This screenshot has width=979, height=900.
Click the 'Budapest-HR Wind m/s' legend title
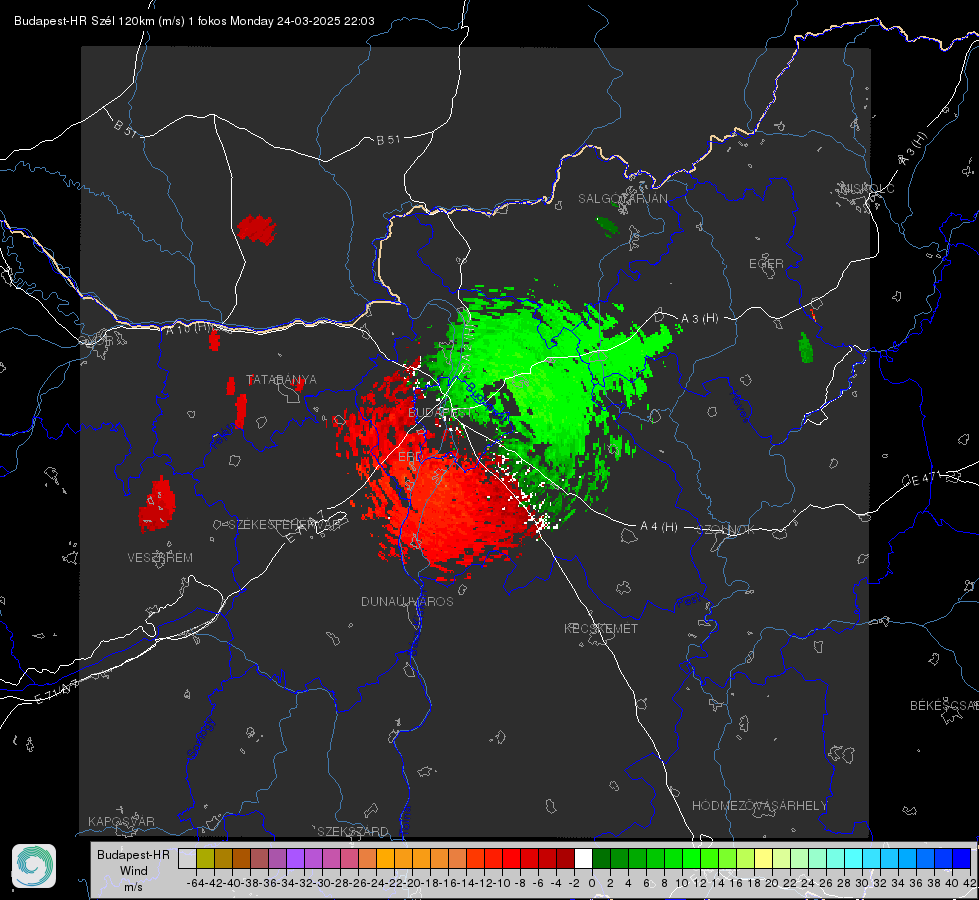[133, 871]
